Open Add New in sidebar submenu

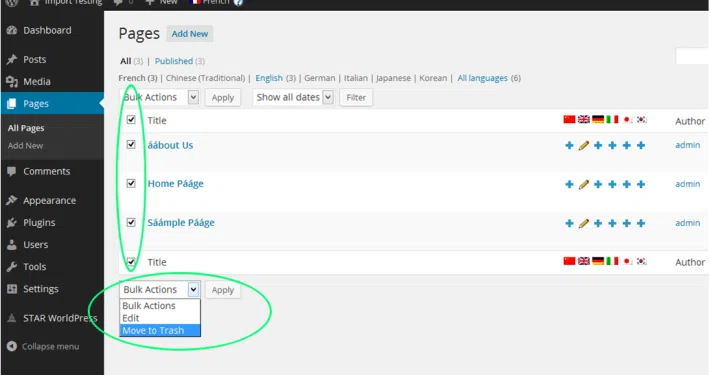(25, 146)
